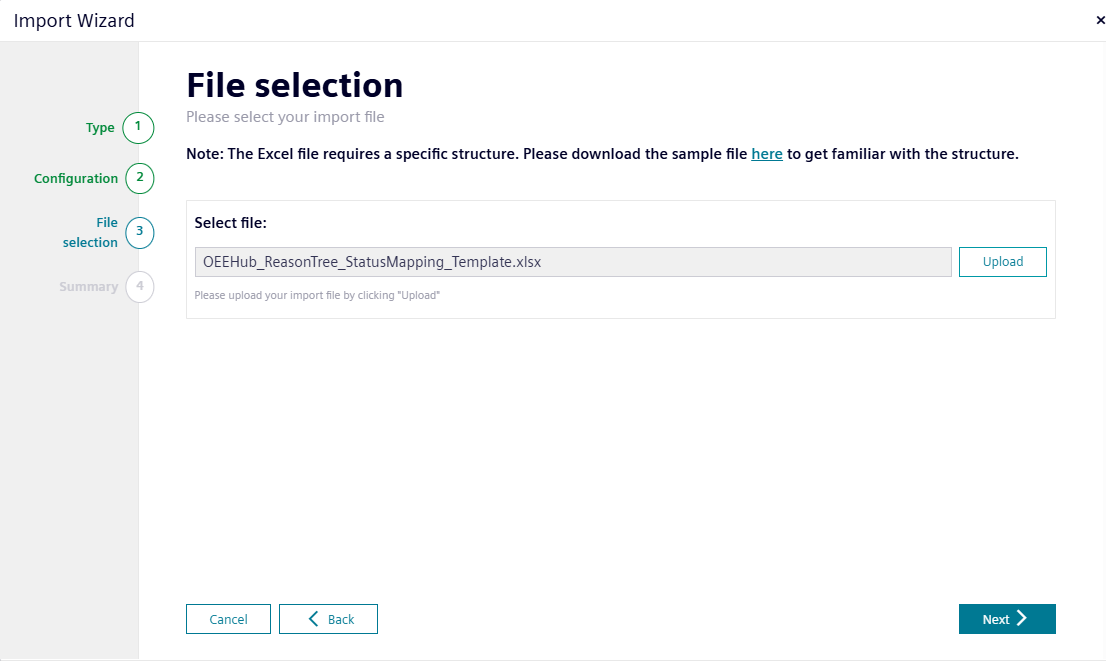Cancel the import wizard
This screenshot has width=1106, height=661.
(x=228, y=619)
